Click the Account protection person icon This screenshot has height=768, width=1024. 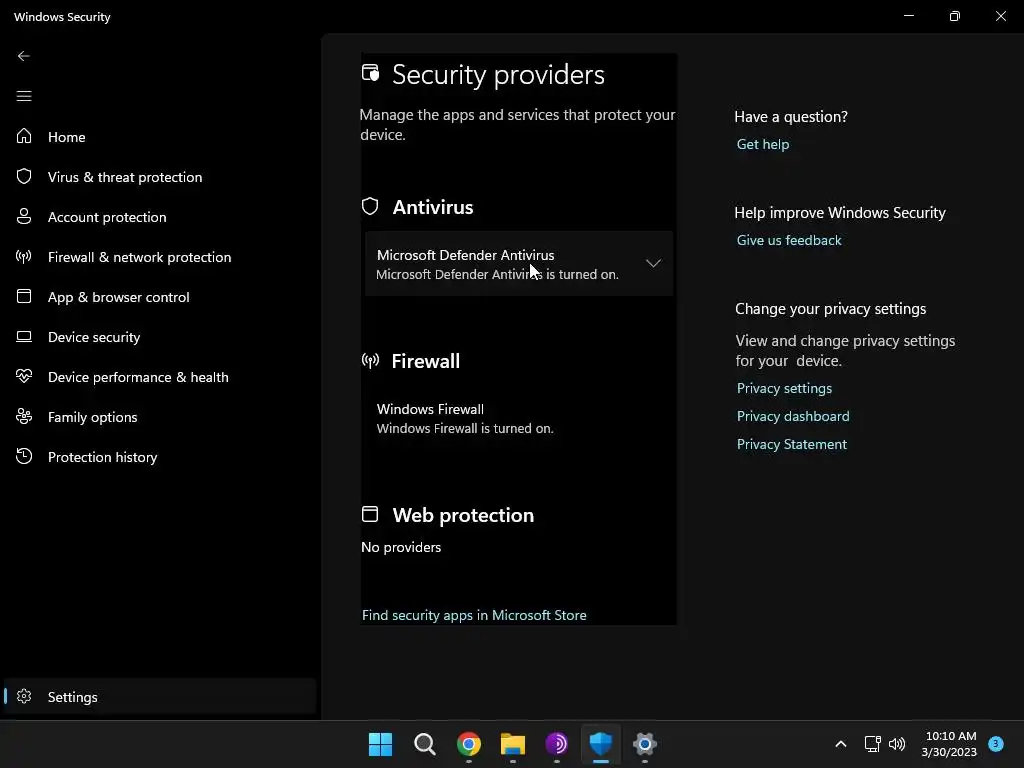click(24, 216)
